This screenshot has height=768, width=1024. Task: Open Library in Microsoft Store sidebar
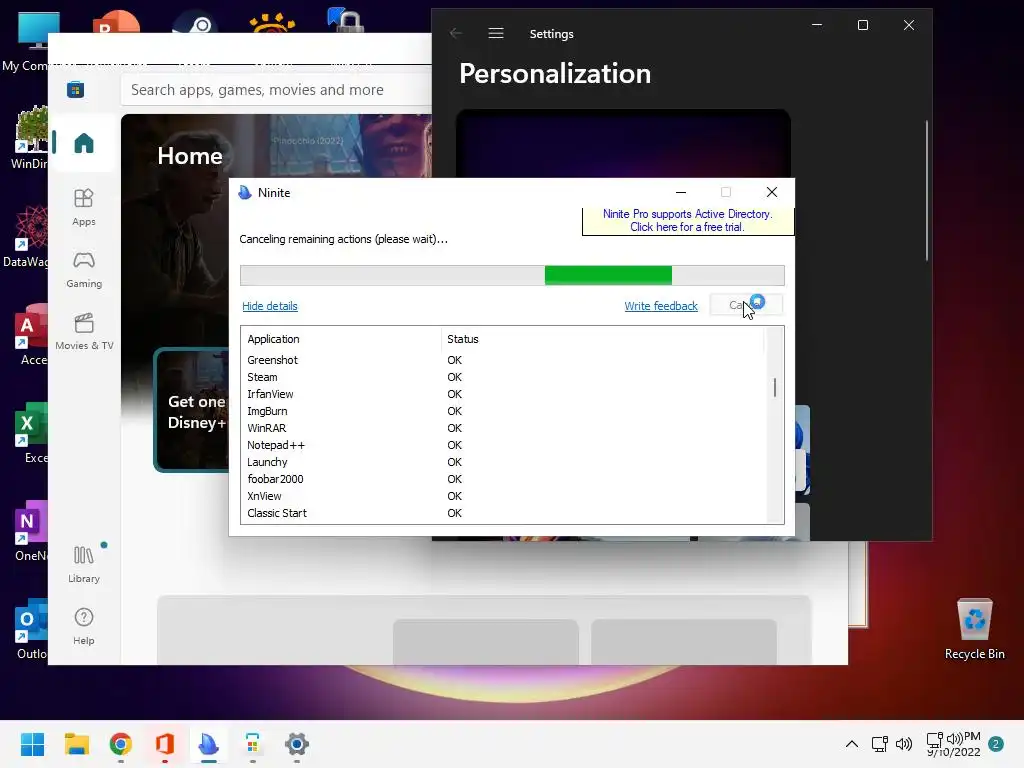84,564
